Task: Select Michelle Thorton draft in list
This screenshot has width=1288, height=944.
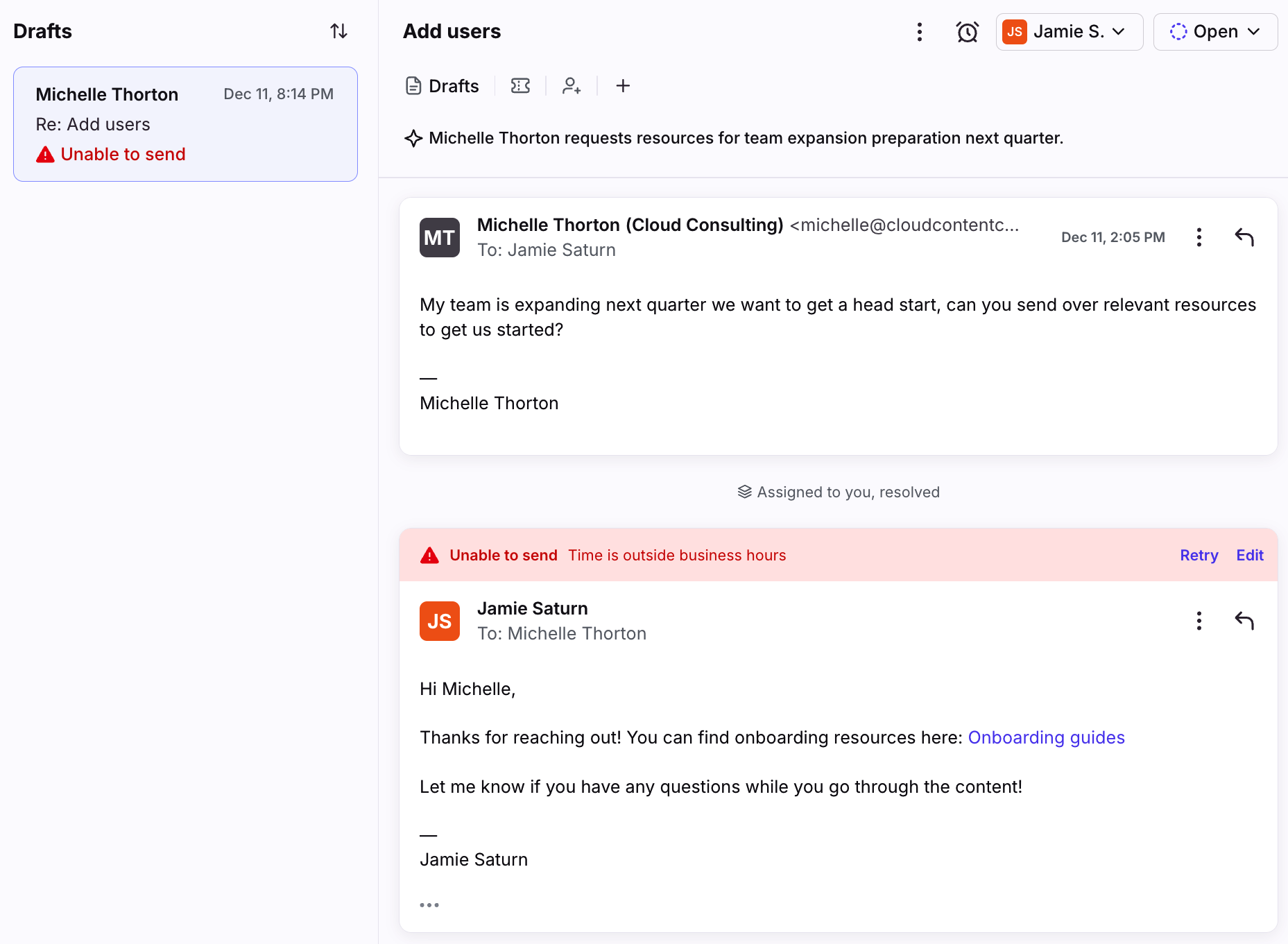Action: point(185,124)
